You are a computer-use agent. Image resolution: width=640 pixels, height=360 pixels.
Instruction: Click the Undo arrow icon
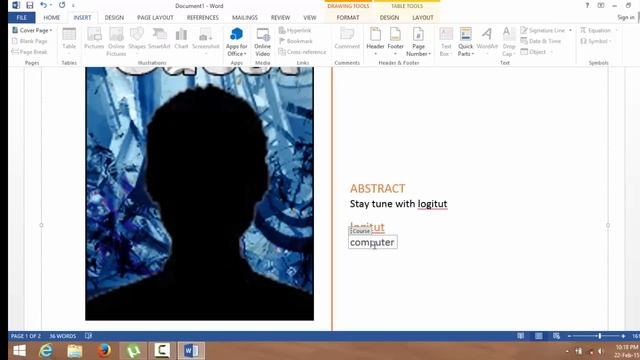click(x=43, y=5)
